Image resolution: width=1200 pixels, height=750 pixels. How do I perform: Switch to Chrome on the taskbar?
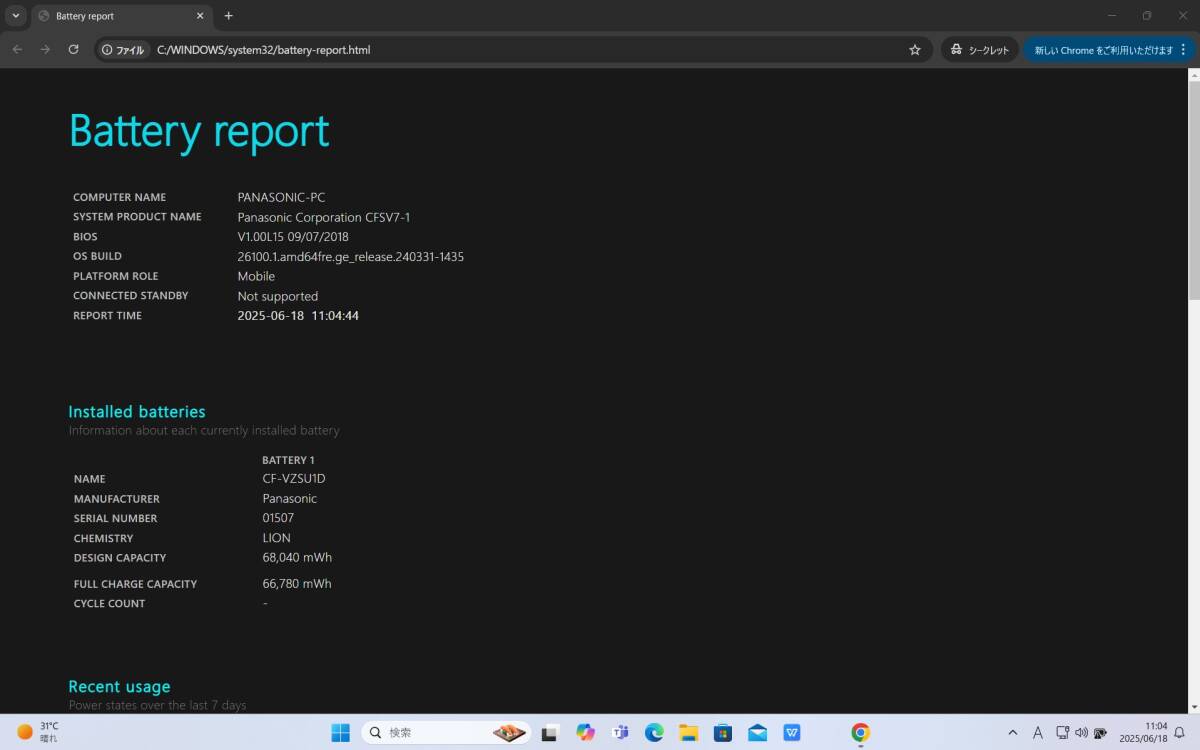(860, 732)
